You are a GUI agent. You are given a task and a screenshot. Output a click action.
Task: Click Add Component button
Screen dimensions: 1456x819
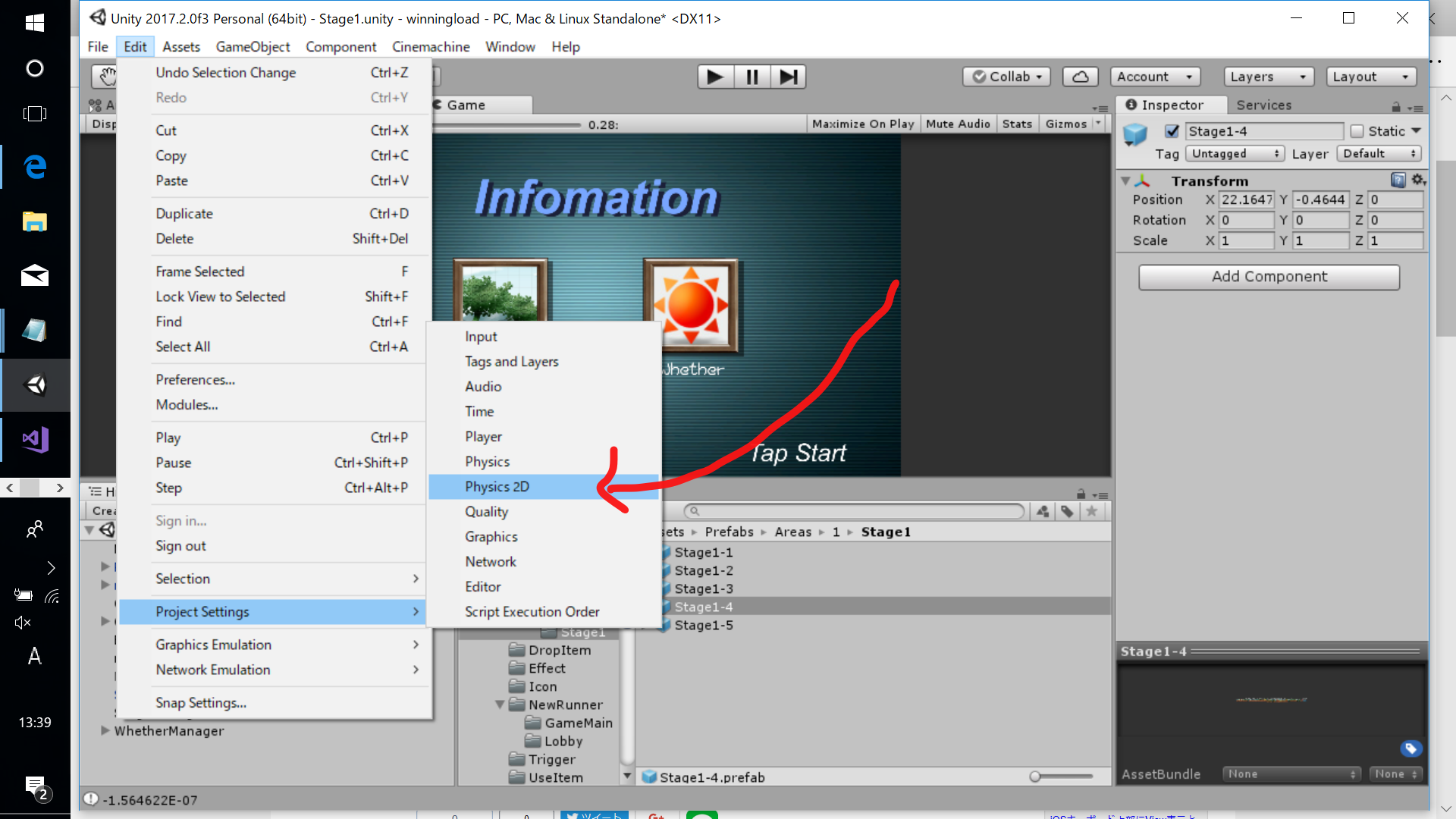click(x=1269, y=277)
